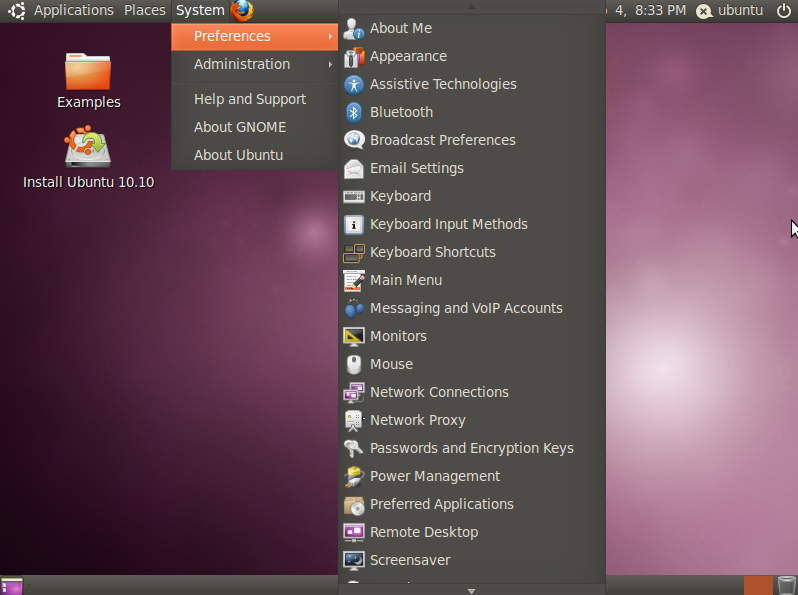Screen dimensions: 798x595
Task: Click the show desktop icon bottom-left
Action: point(12,586)
